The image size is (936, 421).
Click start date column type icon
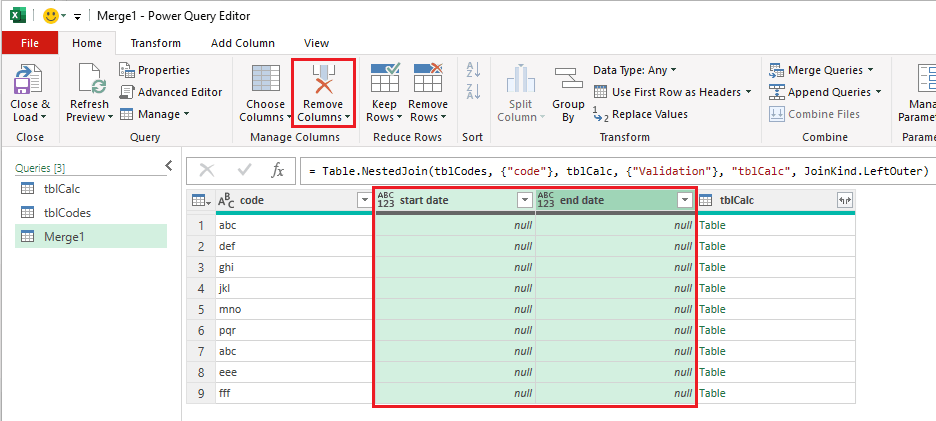tap(386, 201)
